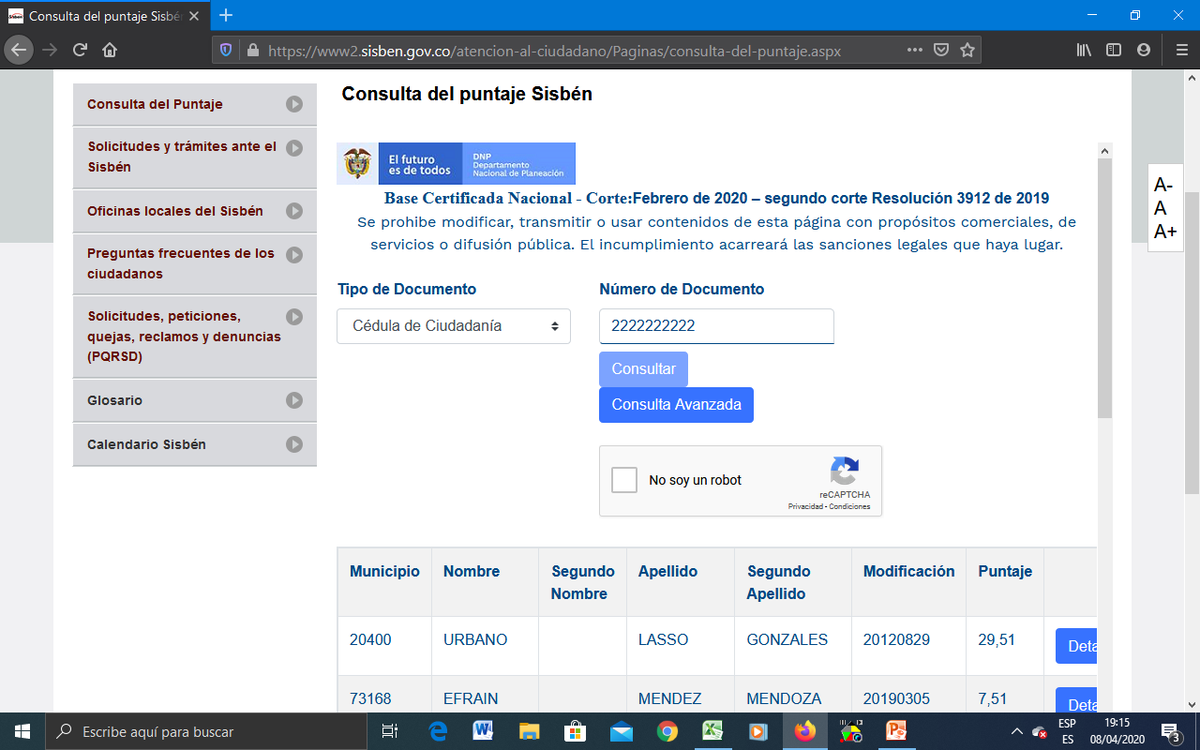The height and width of the screenshot is (750, 1200).
Task: Click the inner frame scroll-up arrow
Action: point(1104,150)
